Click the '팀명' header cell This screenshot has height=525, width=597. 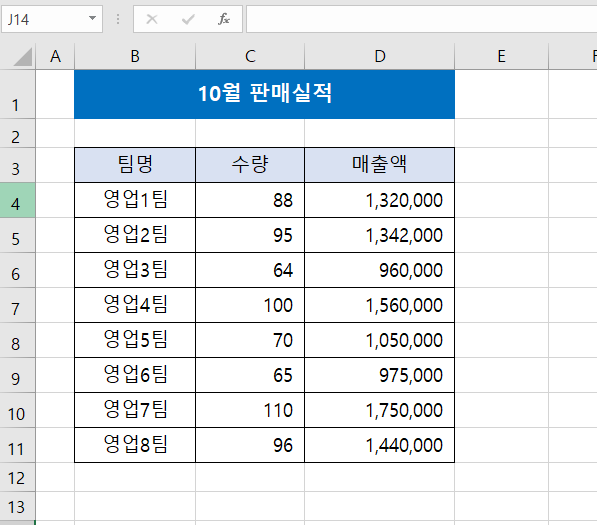135,165
